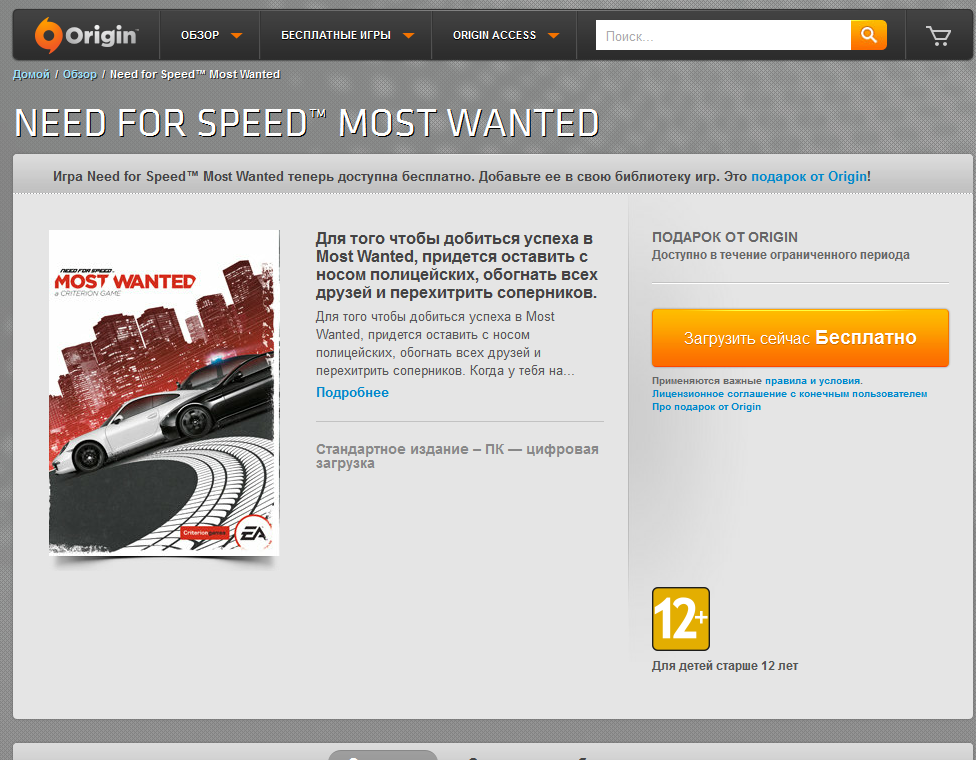Image resolution: width=976 pixels, height=760 pixels.
Task: Go to Домой breadcrumb link
Action: 31,74
